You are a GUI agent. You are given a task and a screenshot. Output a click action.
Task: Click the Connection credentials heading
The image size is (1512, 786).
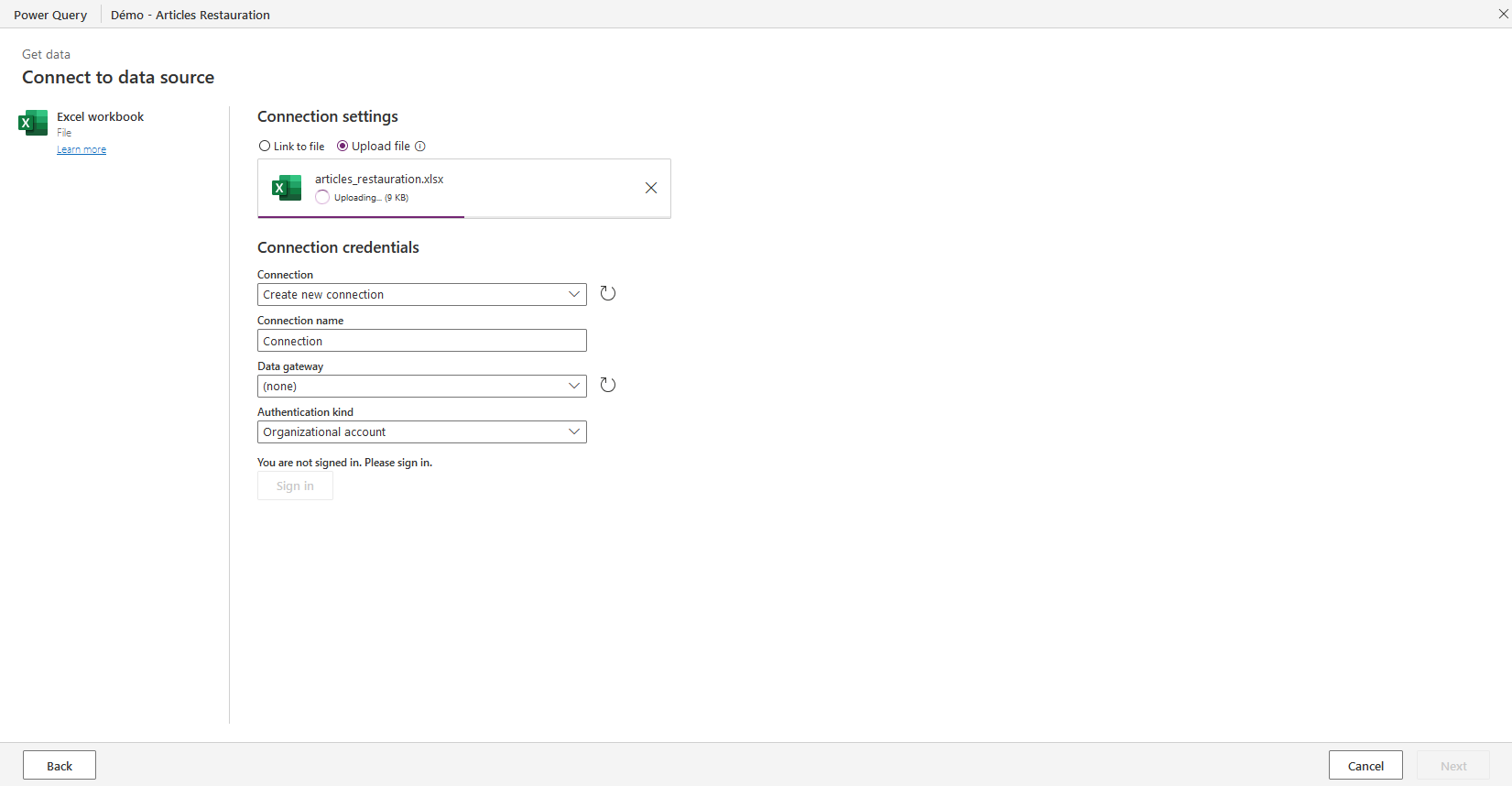point(338,247)
